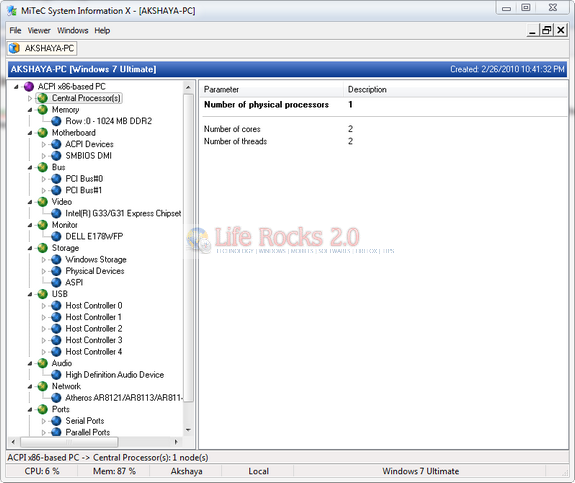Restore the inner document window
Image resolution: width=575 pixels, height=483 pixels.
(546, 30)
